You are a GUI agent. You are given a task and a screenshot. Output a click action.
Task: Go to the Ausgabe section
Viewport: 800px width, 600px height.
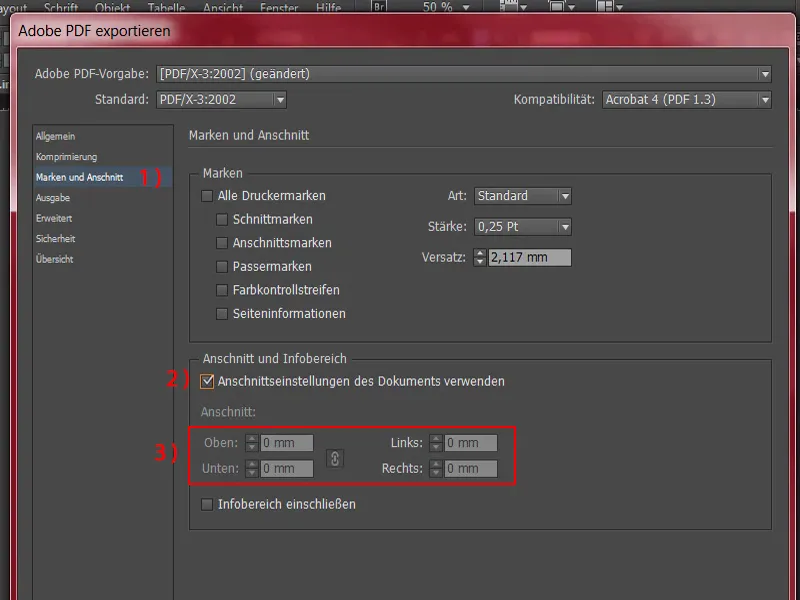(53, 197)
